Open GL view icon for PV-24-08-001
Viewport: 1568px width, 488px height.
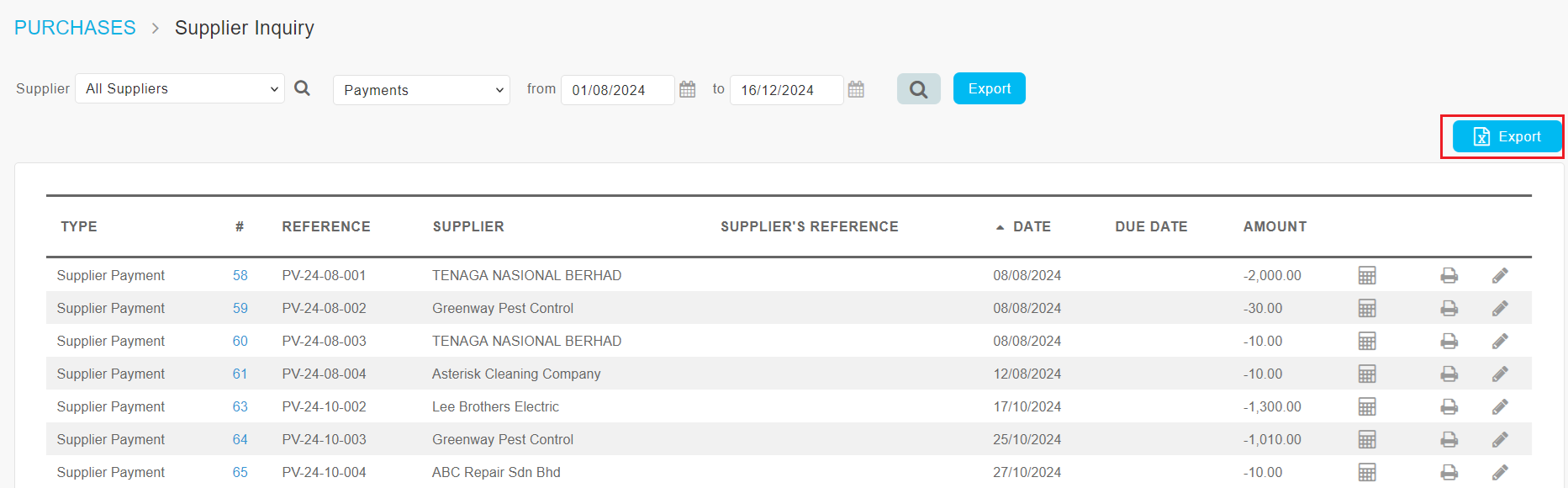pos(1367,275)
